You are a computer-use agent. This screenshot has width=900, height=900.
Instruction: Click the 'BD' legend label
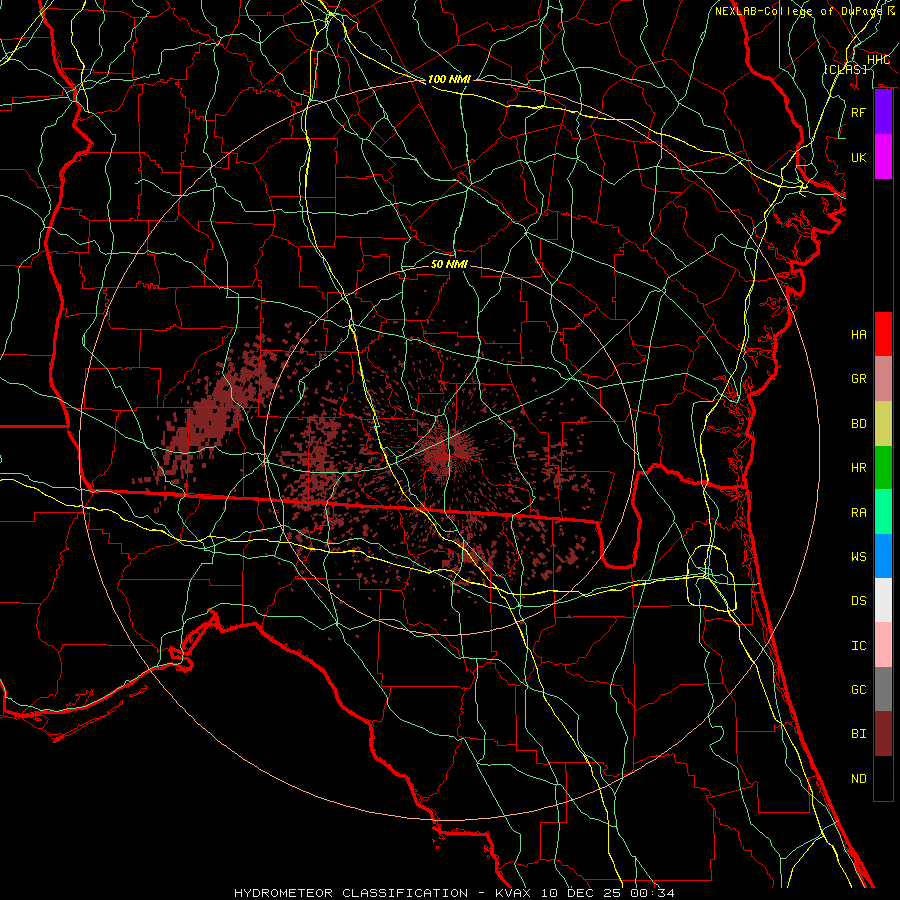(x=858, y=424)
